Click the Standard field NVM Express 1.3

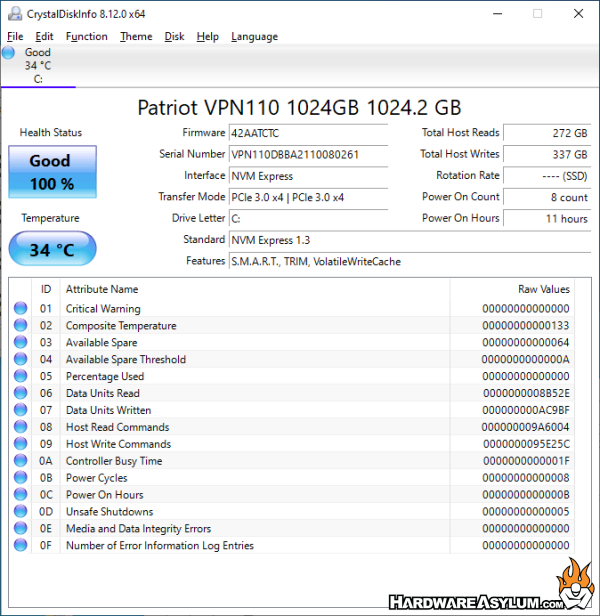410,240
